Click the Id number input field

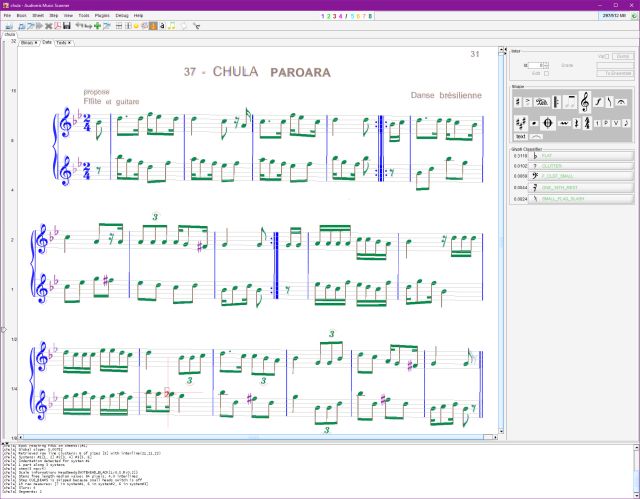pyautogui.click(x=535, y=65)
